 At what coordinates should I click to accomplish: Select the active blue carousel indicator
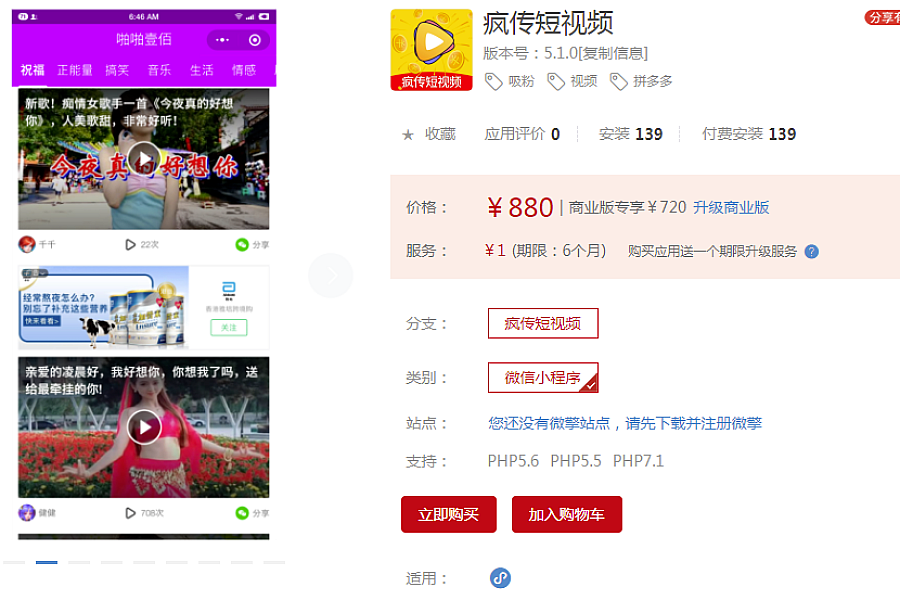coord(46,563)
